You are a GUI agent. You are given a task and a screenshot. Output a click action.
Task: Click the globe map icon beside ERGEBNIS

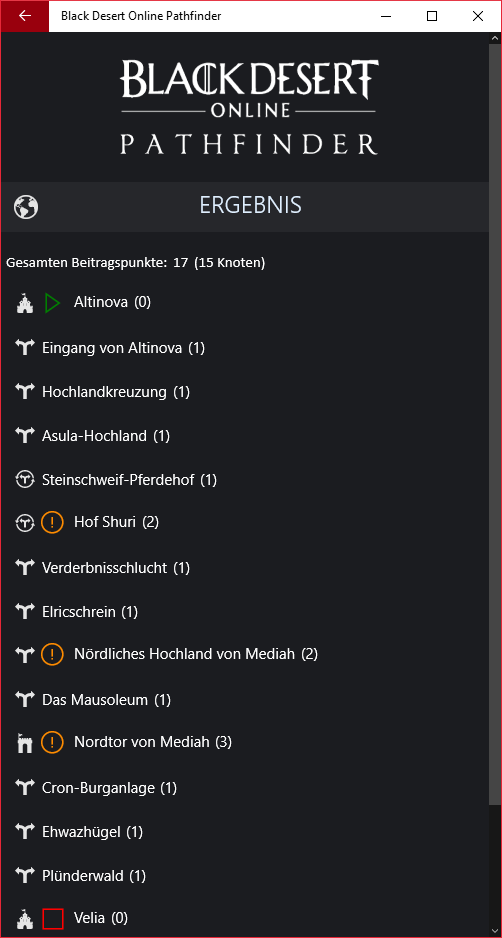pos(26,207)
